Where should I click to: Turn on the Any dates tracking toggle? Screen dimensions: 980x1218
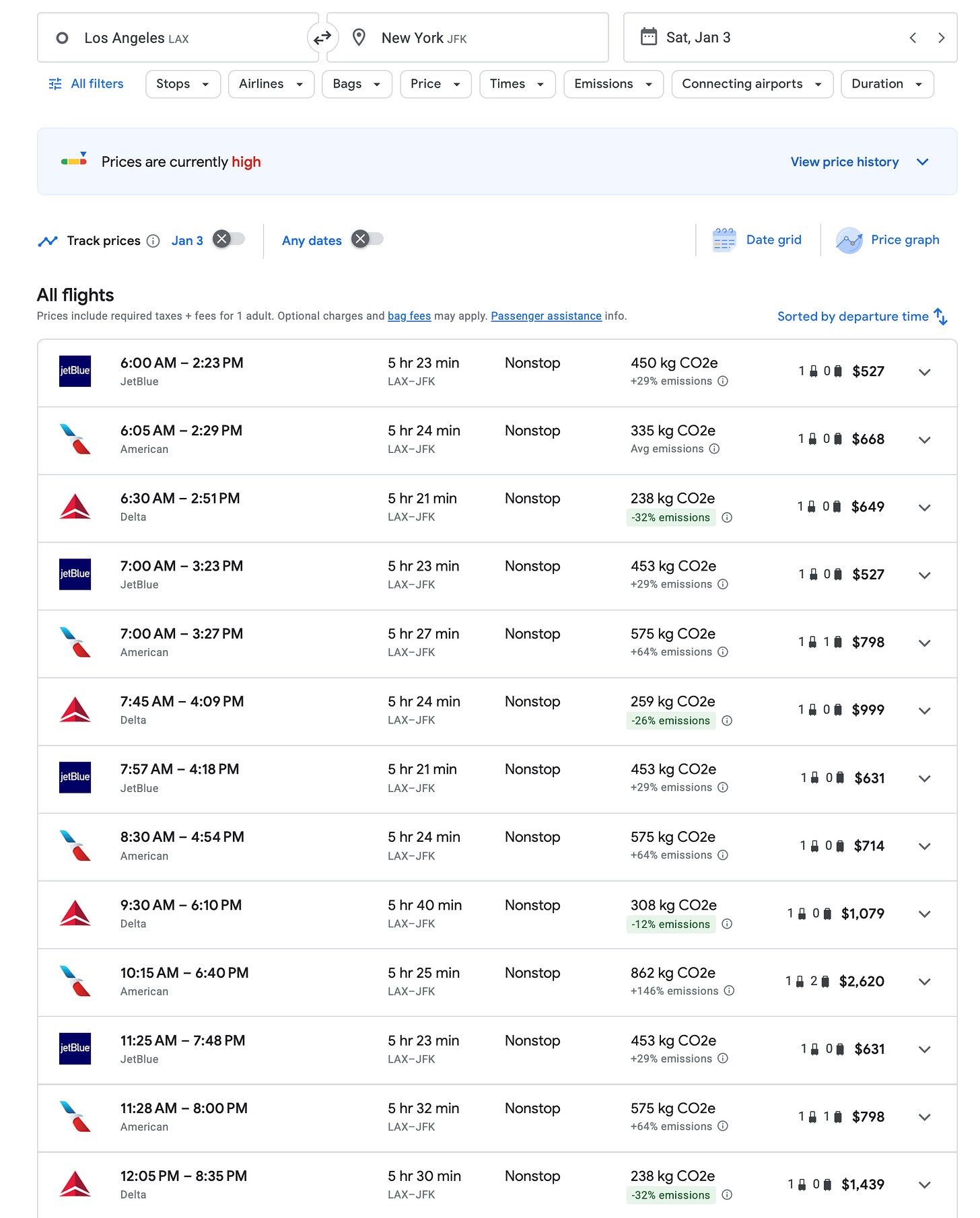click(x=367, y=239)
